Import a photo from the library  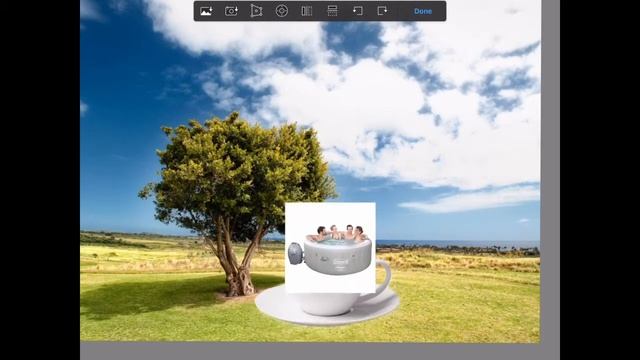pos(206,11)
